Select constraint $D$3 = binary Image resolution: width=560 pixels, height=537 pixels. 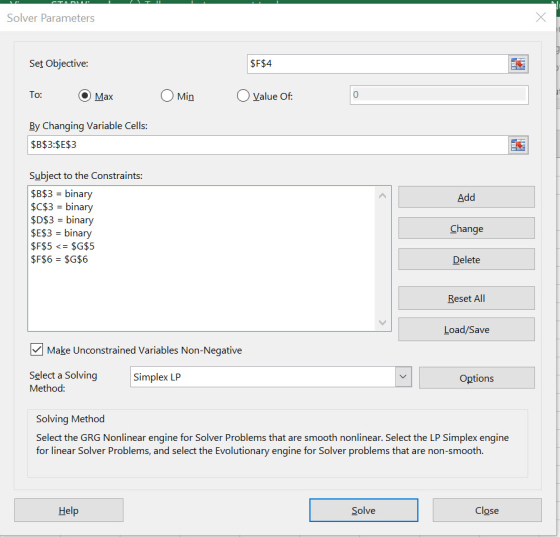(62, 220)
